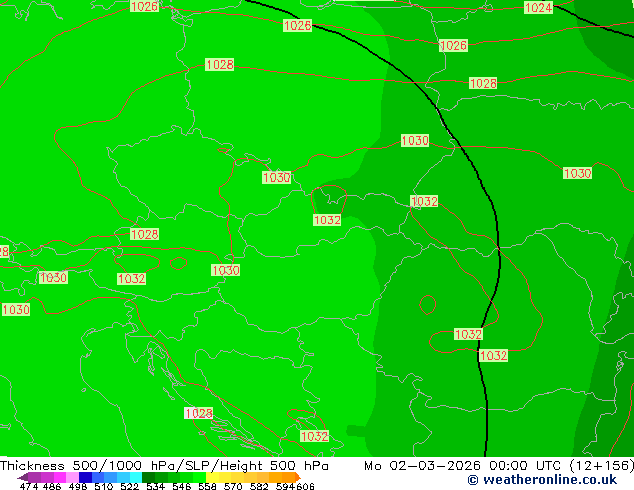The width and height of the screenshot is (634, 490).
Task: Click the 1024 isobar label
Action: (x=538, y=7)
